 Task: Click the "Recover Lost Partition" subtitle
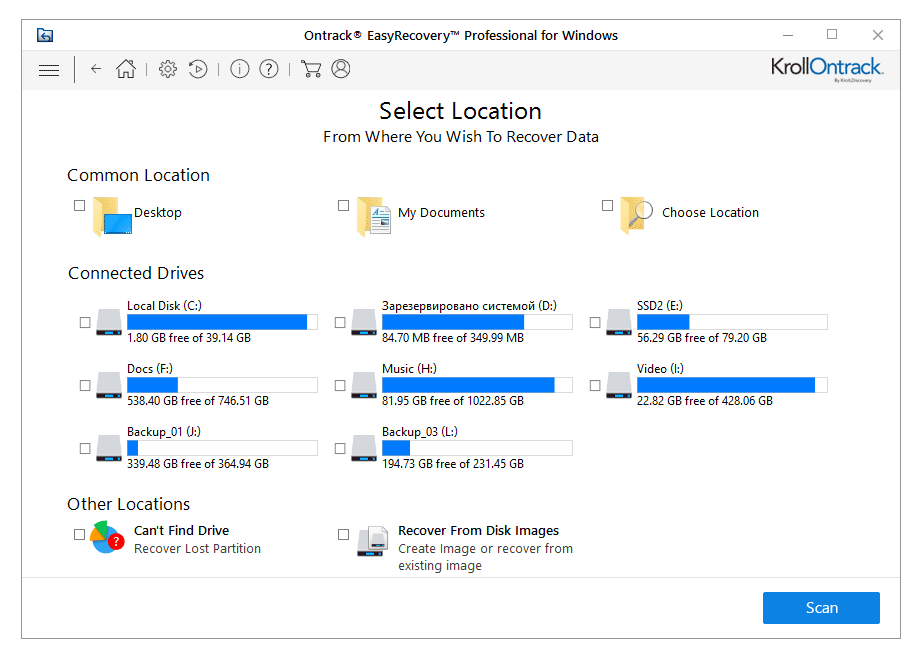pyautogui.click(x=197, y=549)
